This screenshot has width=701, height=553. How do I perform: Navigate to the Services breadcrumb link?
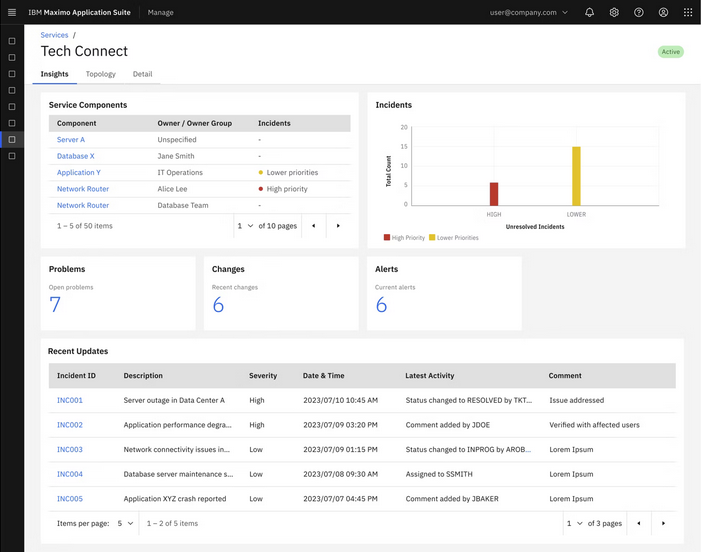click(x=54, y=35)
